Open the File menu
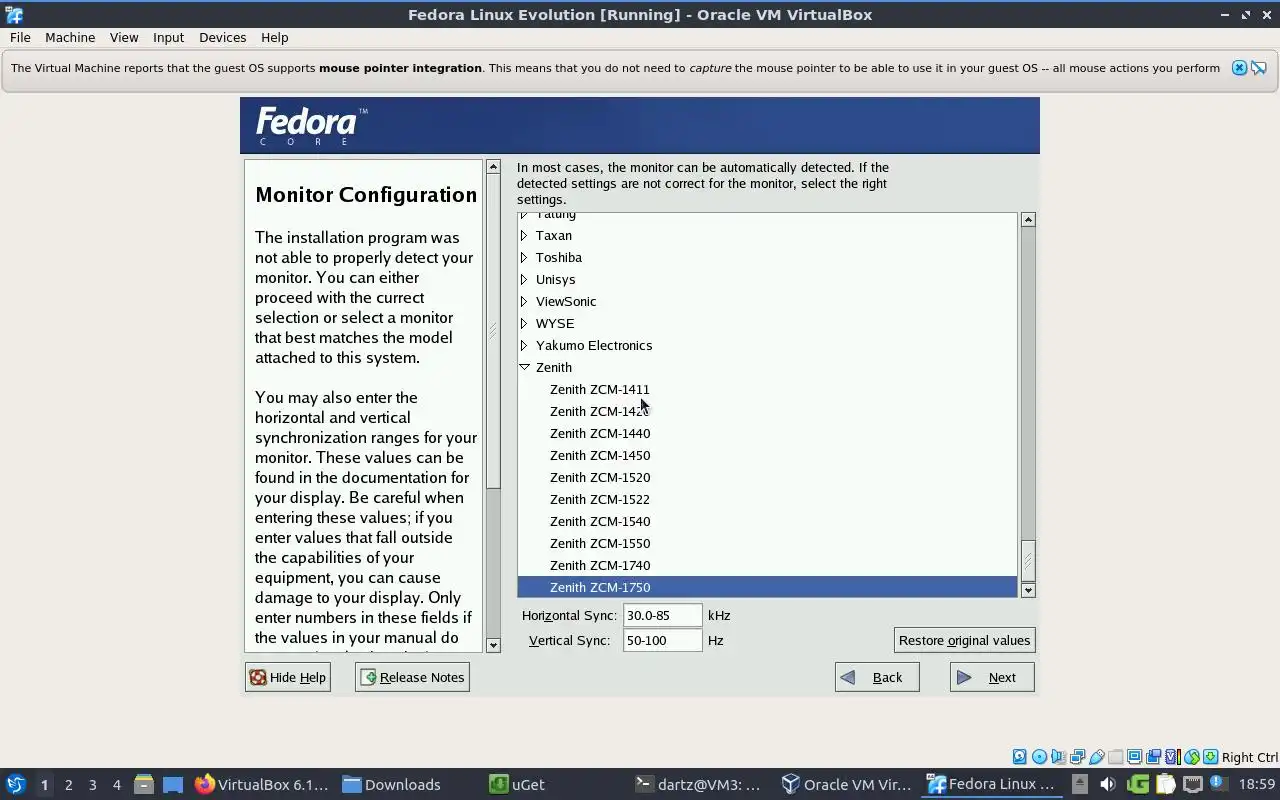The width and height of the screenshot is (1280, 800). [20, 37]
